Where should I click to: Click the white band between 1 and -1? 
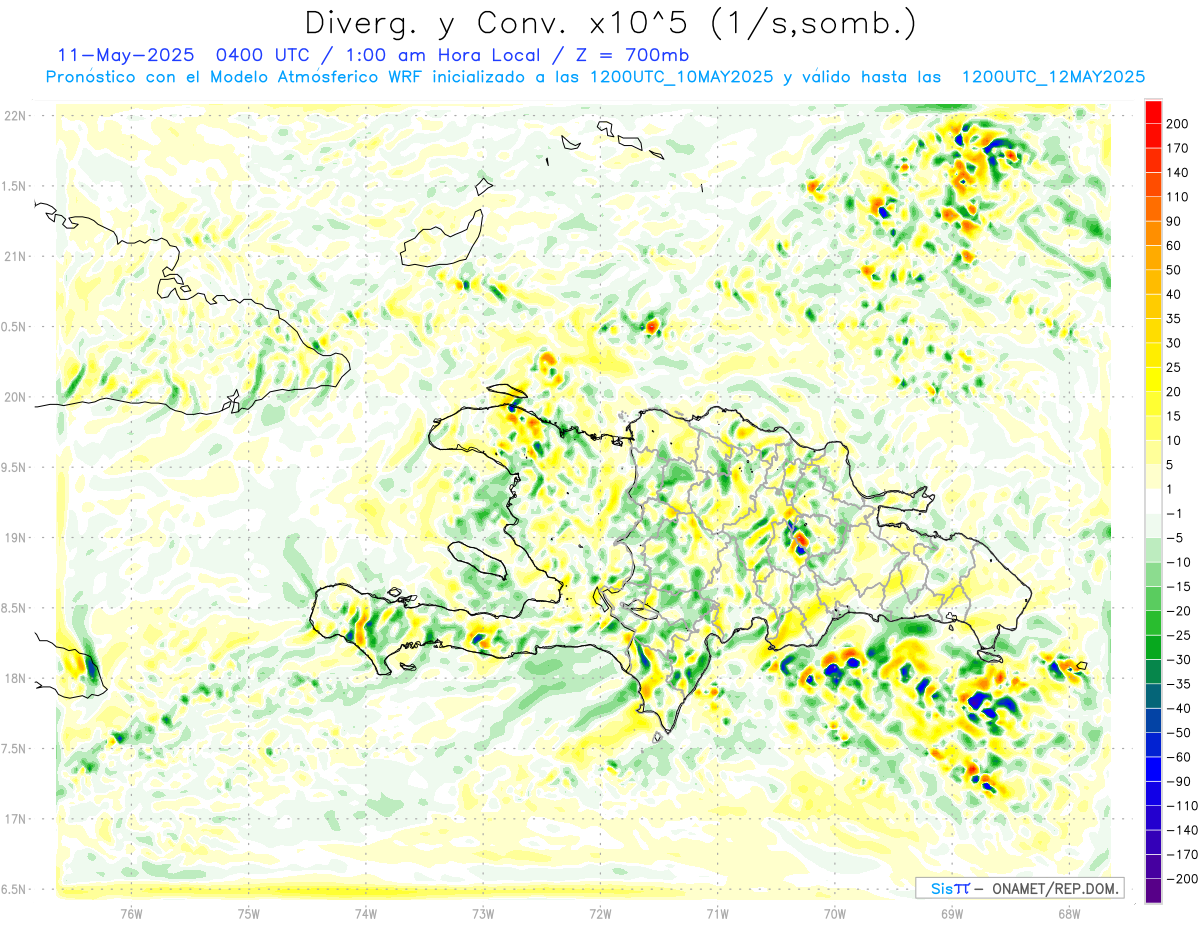click(1153, 501)
